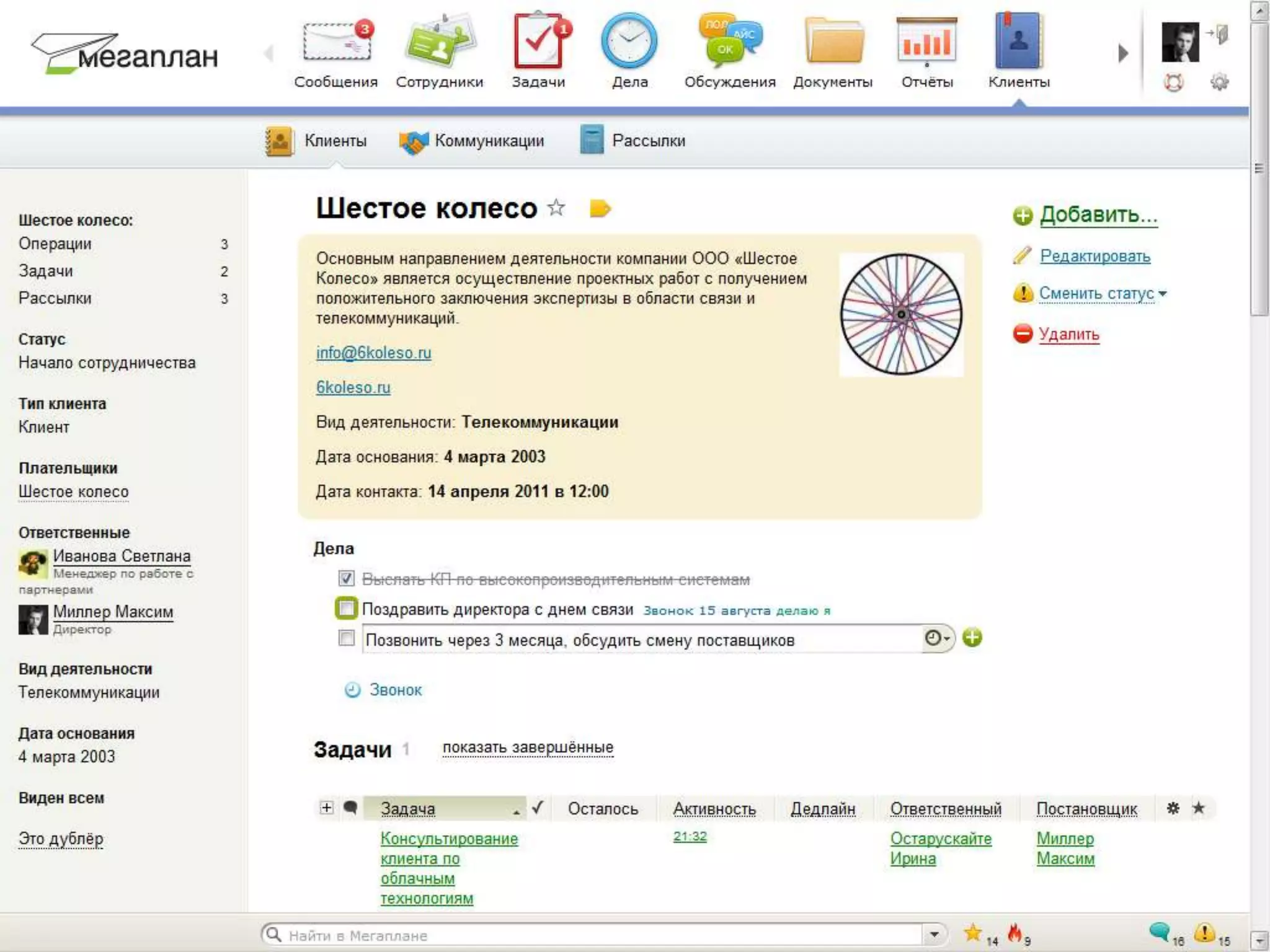Open the clock dropdown in the deal field
1270x952 pixels.
(937, 638)
